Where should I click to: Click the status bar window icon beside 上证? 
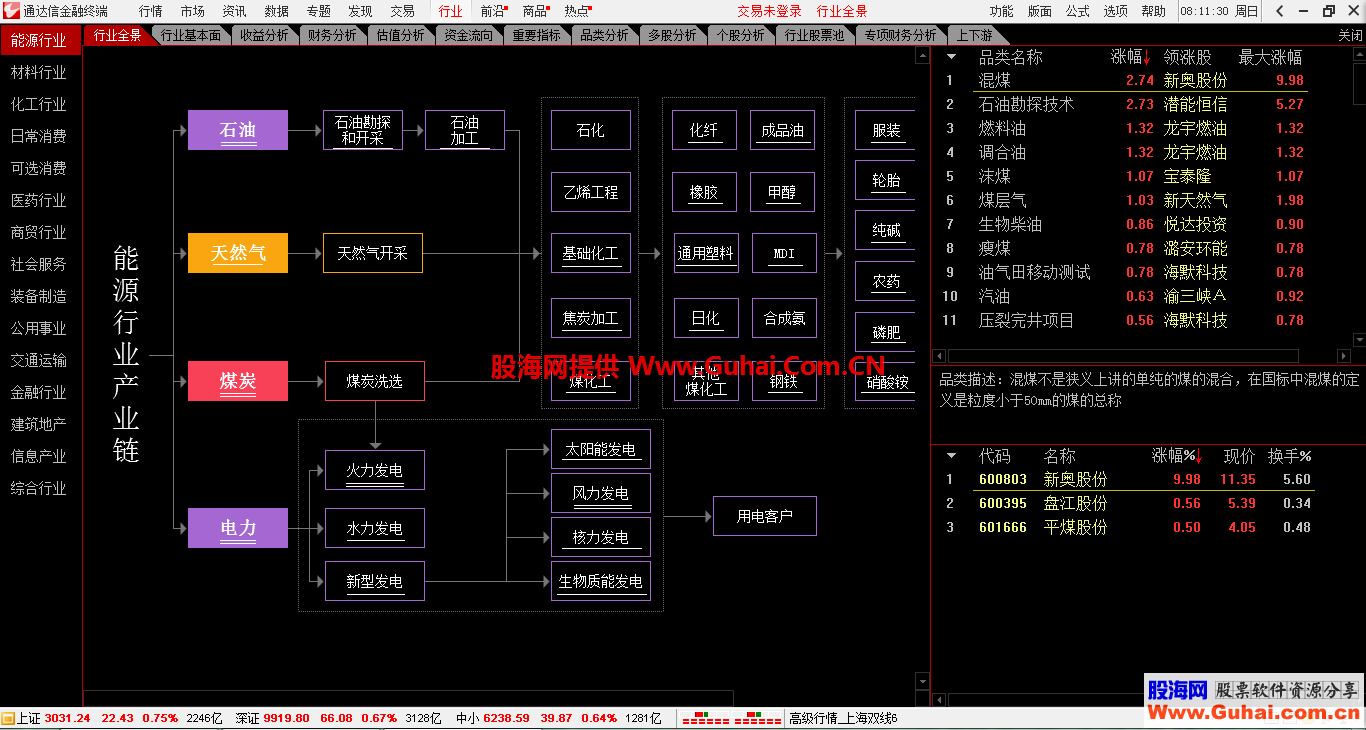(x=8, y=718)
